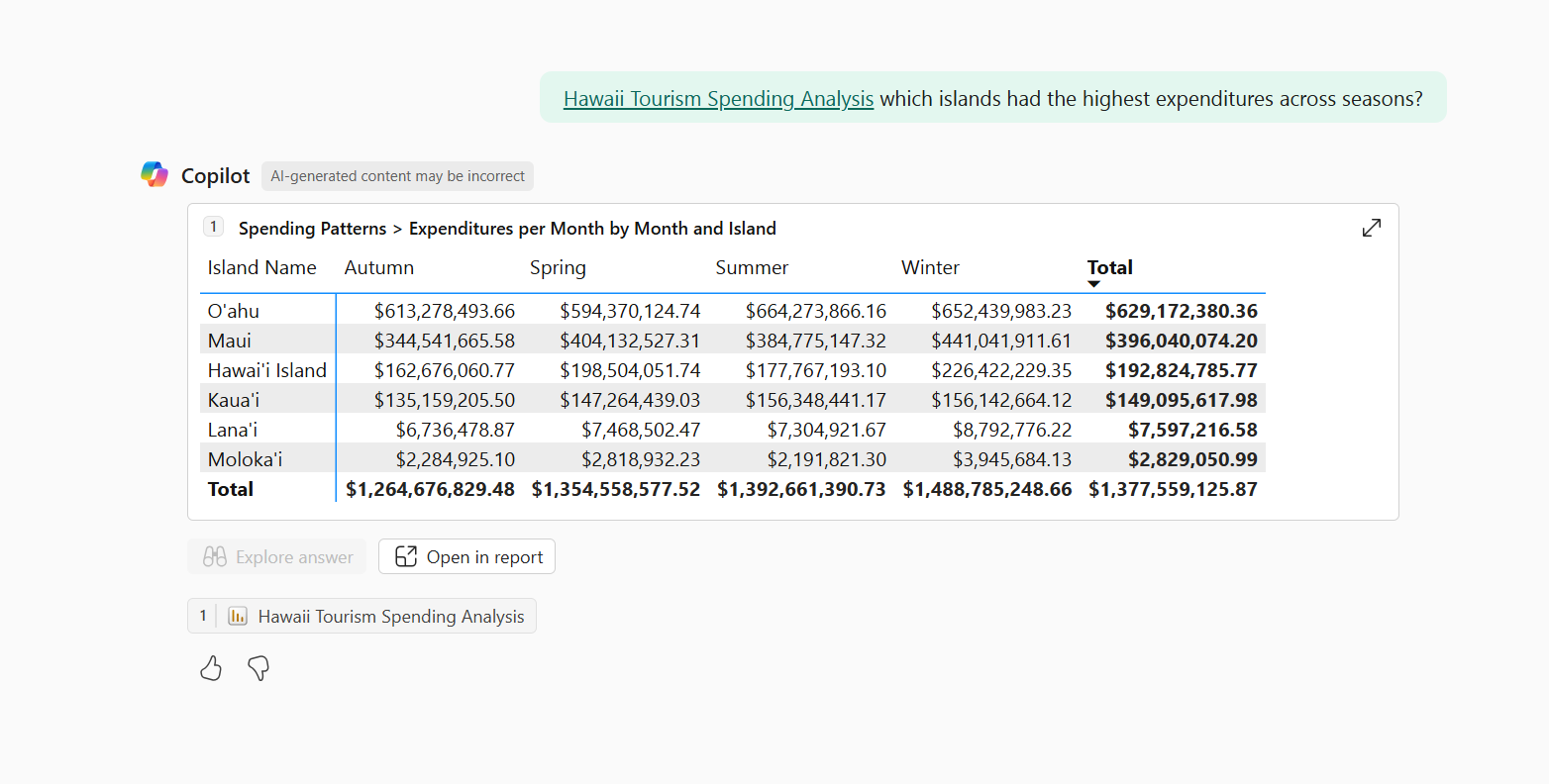Click the Open in report button

466,556
